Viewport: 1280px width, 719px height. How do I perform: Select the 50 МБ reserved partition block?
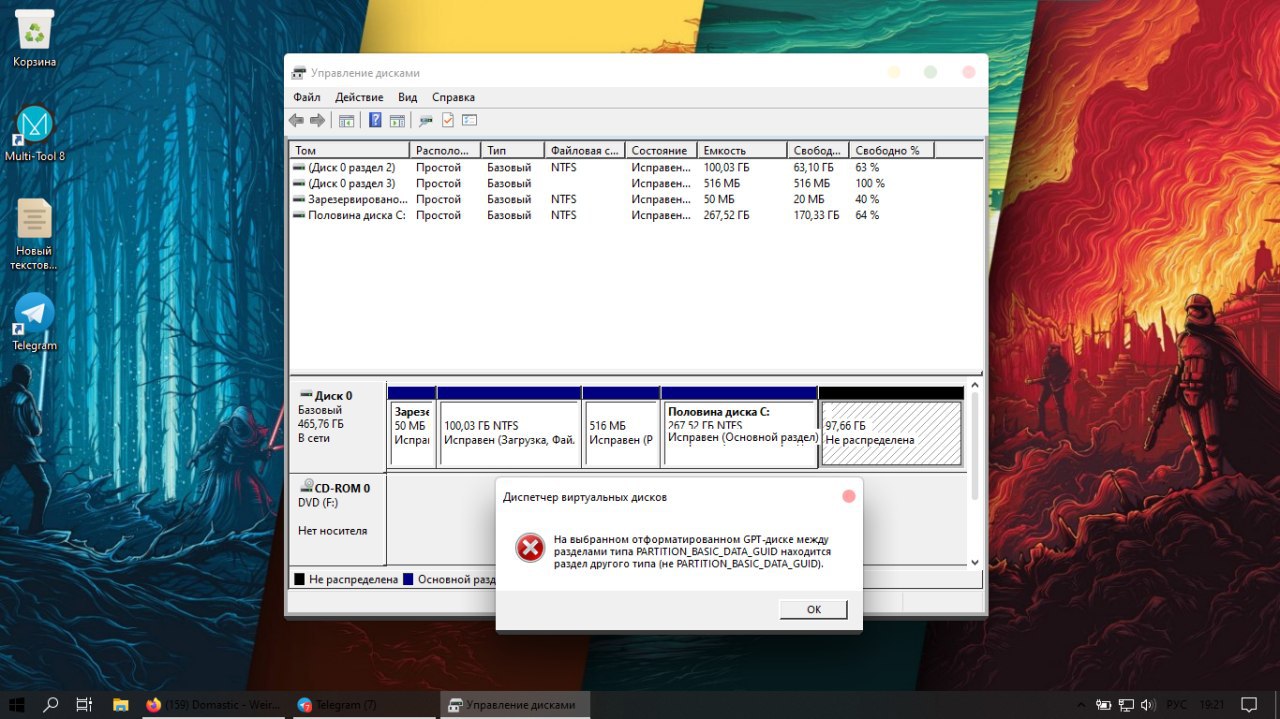[412, 427]
